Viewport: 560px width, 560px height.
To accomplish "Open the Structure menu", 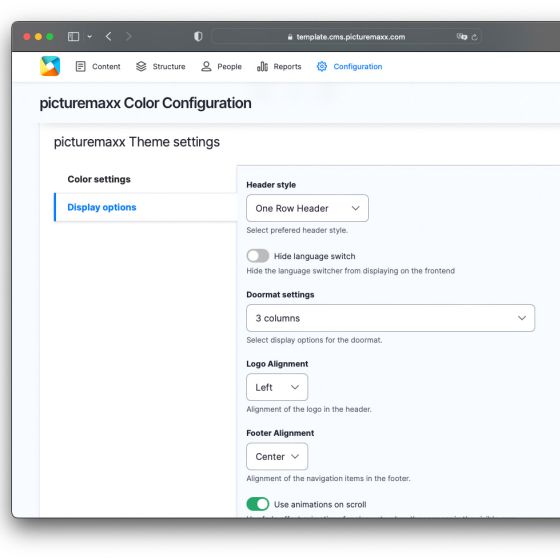I will point(161,66).
